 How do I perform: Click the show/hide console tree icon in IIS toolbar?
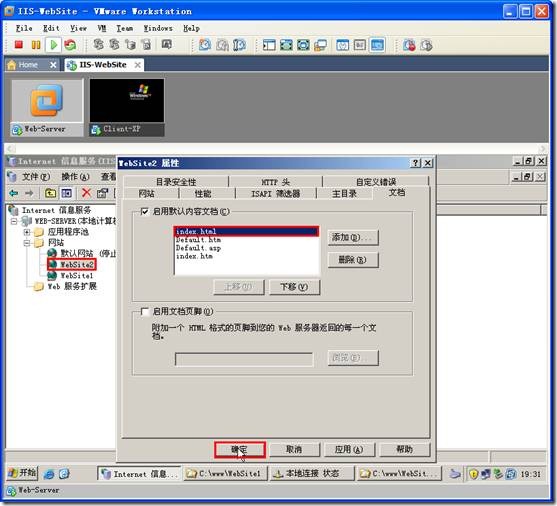(x=66, y=193)
